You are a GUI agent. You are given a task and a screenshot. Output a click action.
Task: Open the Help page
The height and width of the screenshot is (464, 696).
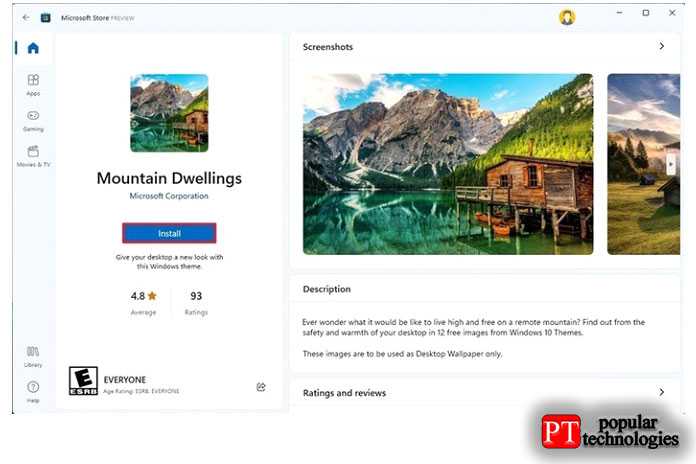pyautogui.click(x=33, y=392)
